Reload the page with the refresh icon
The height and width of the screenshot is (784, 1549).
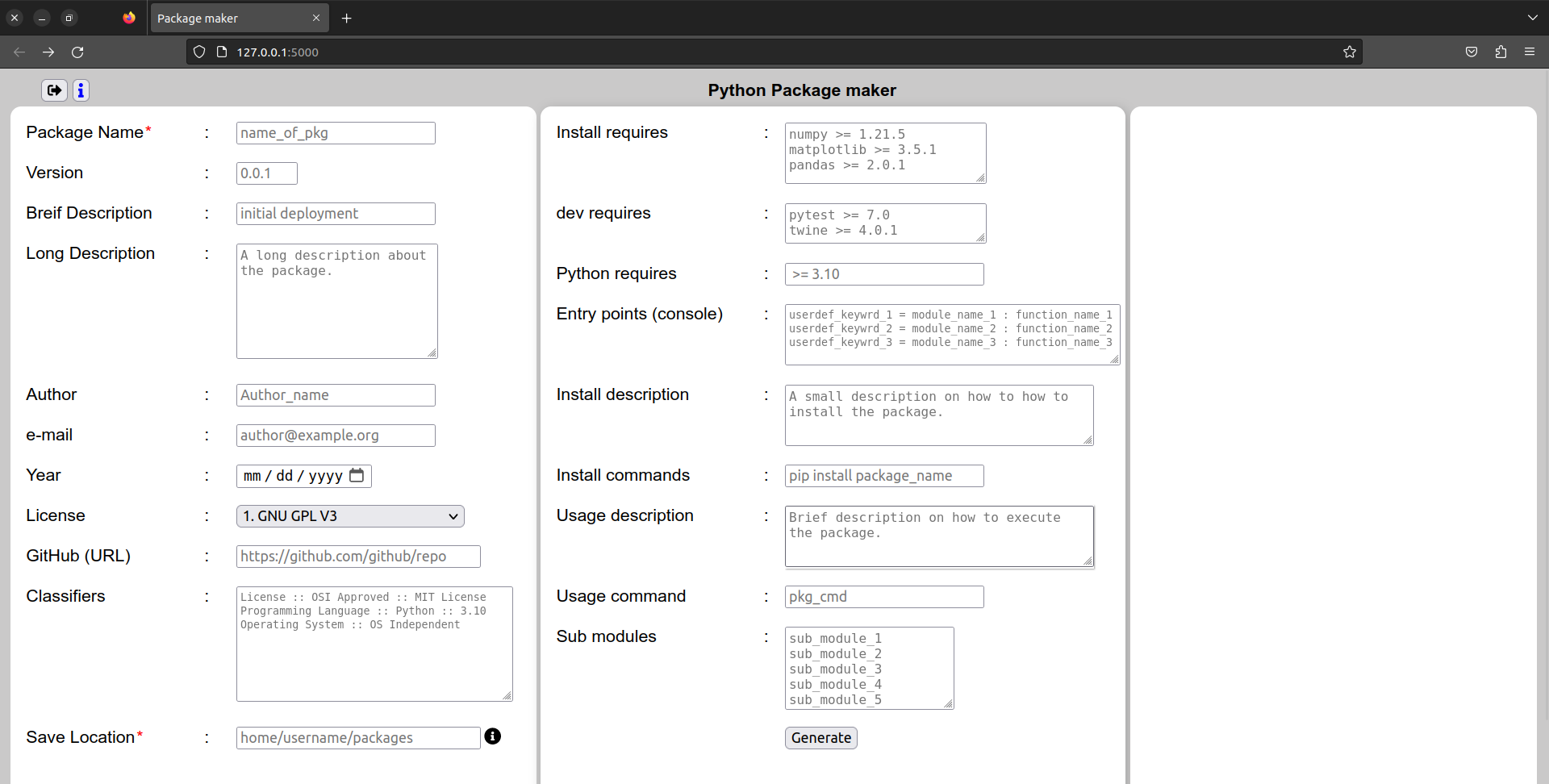click(77, 52)
